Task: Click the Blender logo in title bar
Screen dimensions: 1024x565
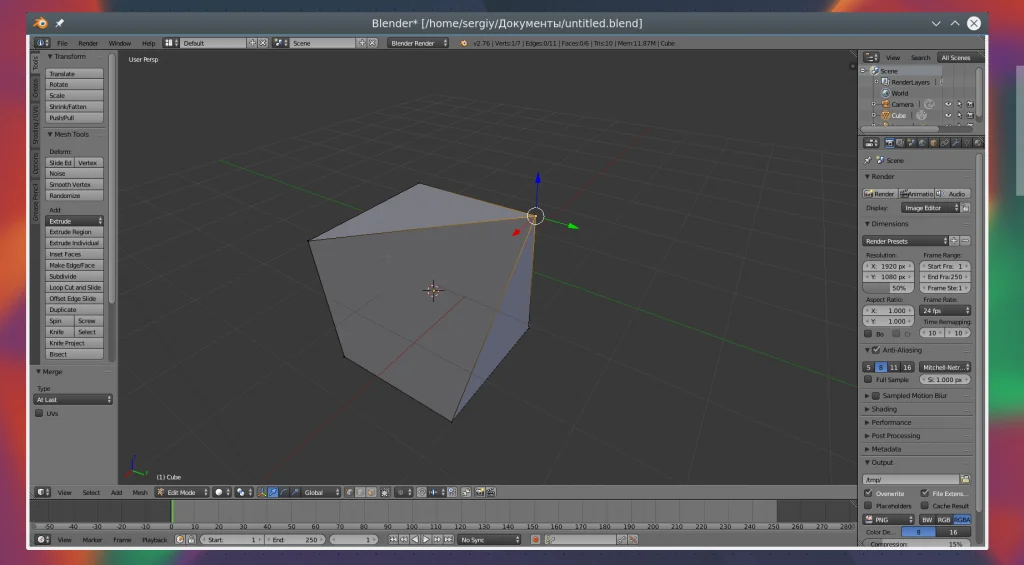Action: click(41, 22)
